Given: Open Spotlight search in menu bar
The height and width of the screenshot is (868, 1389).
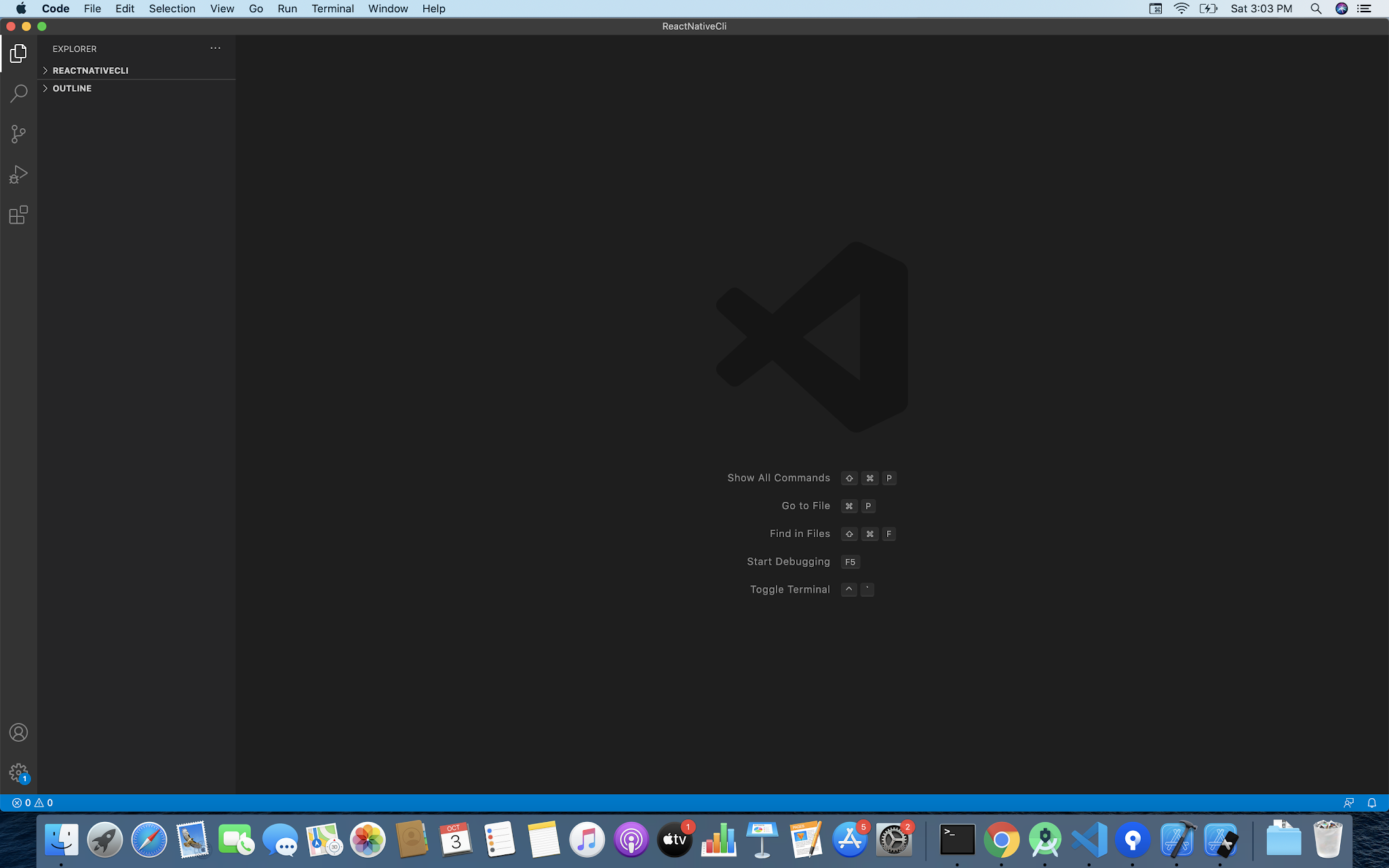Looking at the screenshot, I should click(x=1316, y=9).
